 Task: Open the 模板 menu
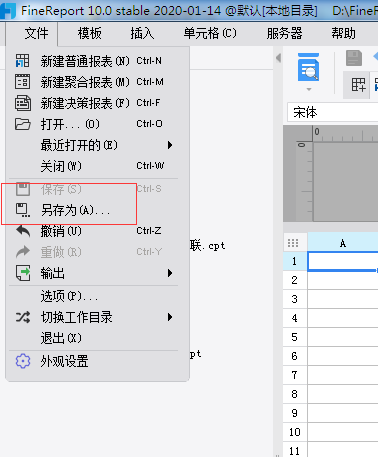point(89,33)
